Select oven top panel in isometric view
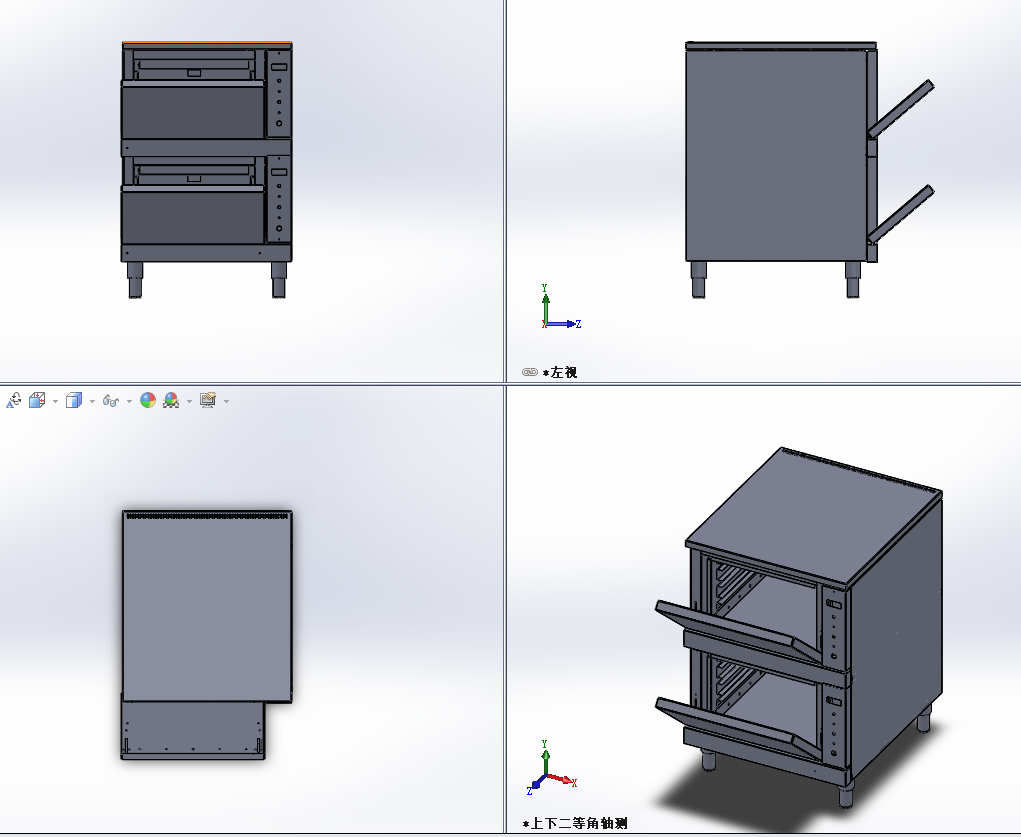The width and height of the screenshot is (1021, 837). coord(814,518)
